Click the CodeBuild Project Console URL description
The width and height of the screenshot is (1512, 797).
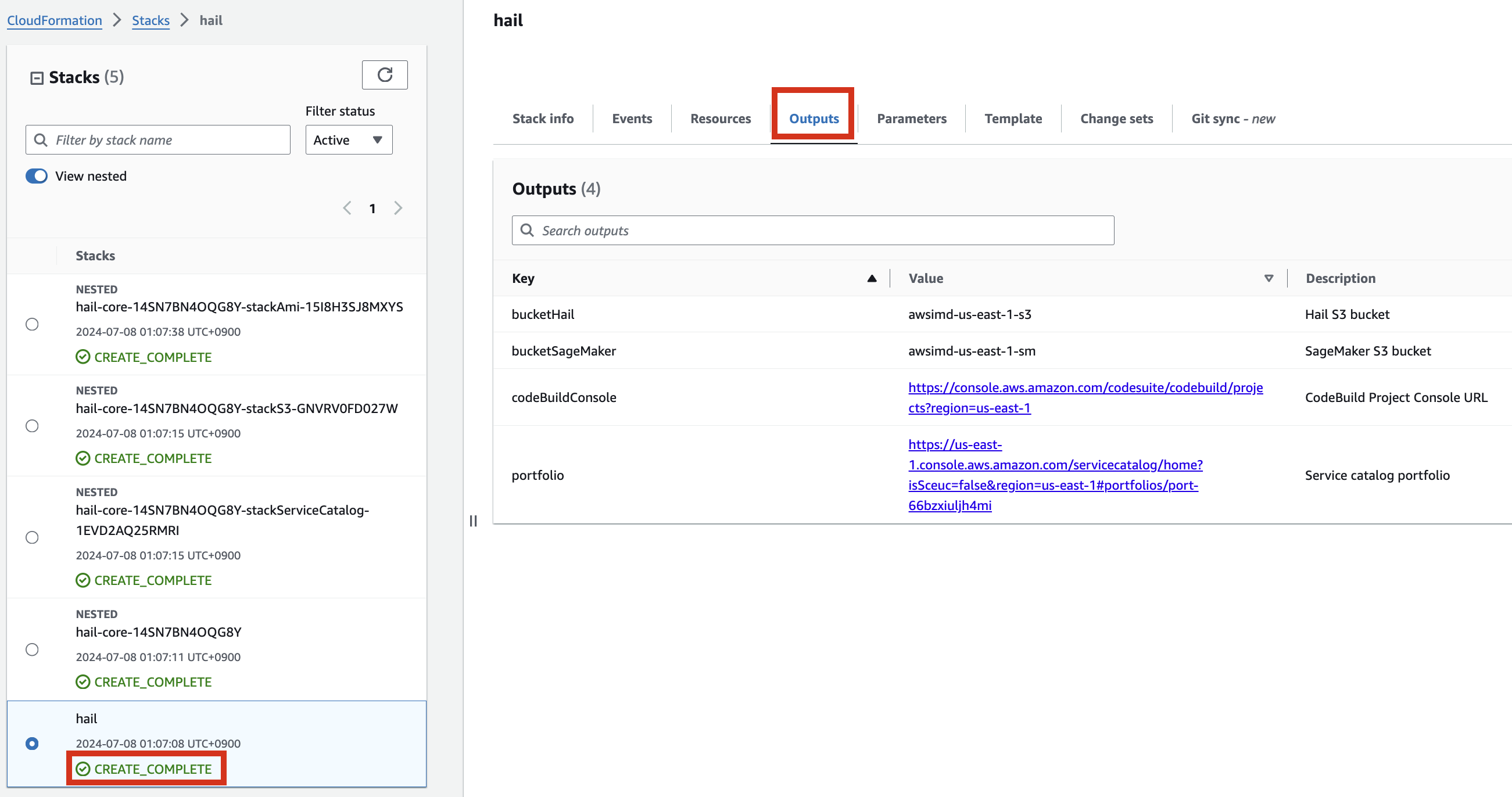point(1396,397)
